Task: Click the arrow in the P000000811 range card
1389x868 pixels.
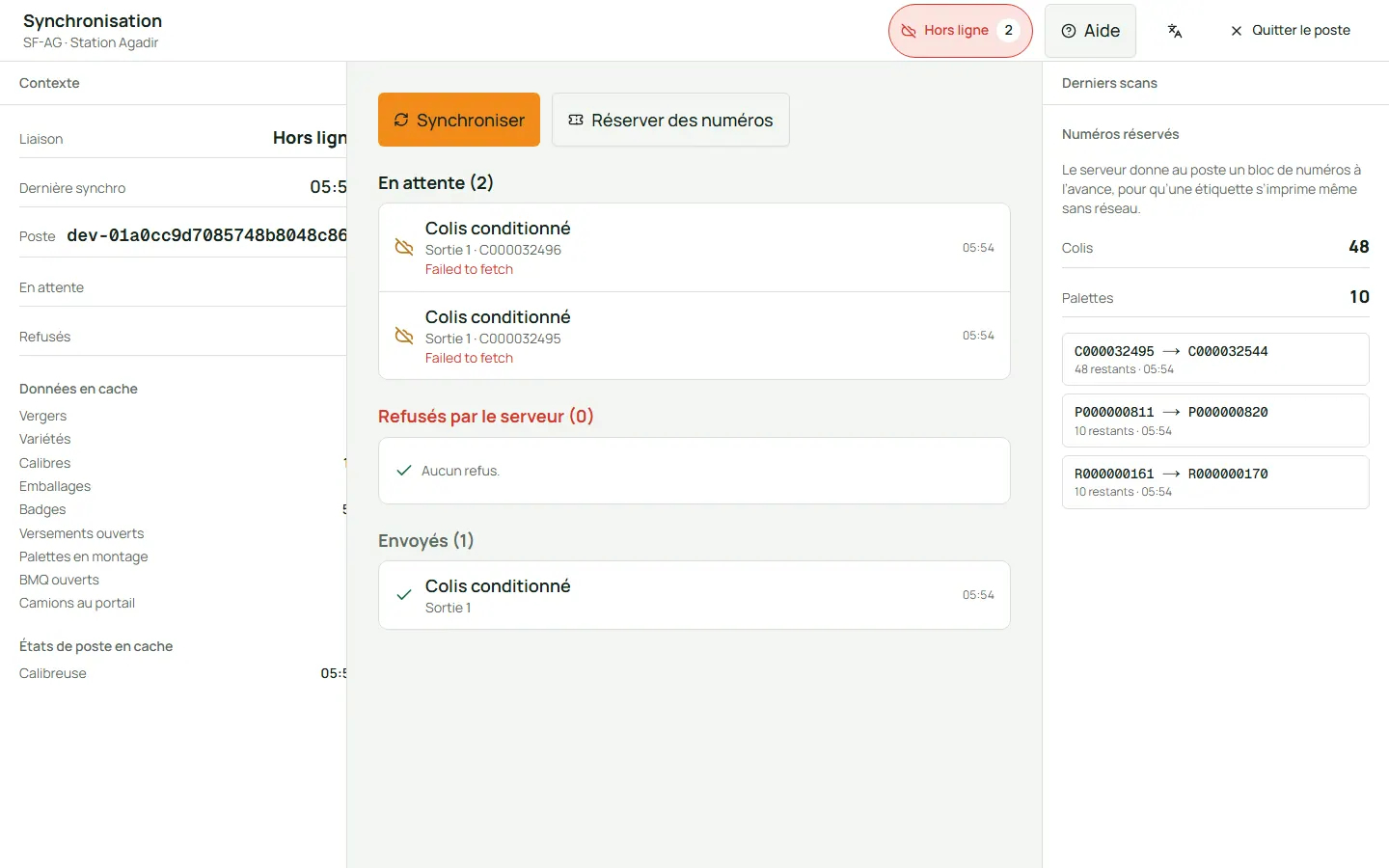Action: [1171, 412]
